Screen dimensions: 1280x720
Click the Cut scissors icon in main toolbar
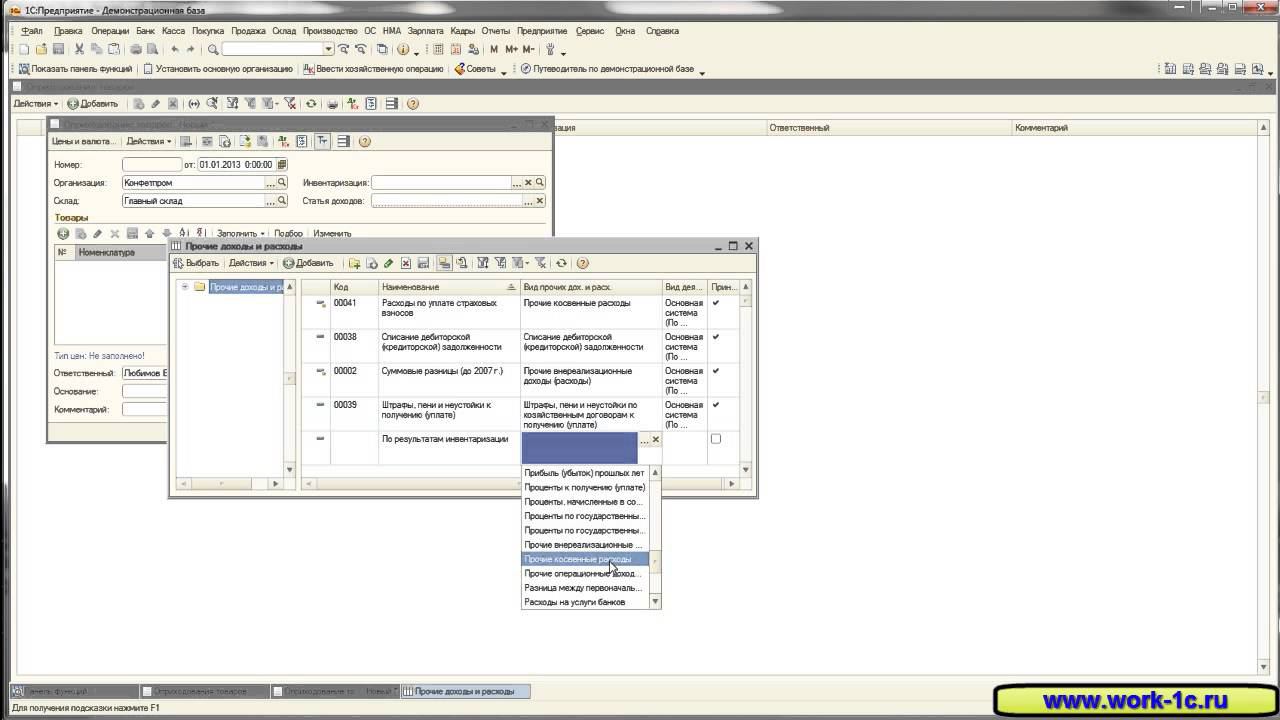tap(79, 49)
